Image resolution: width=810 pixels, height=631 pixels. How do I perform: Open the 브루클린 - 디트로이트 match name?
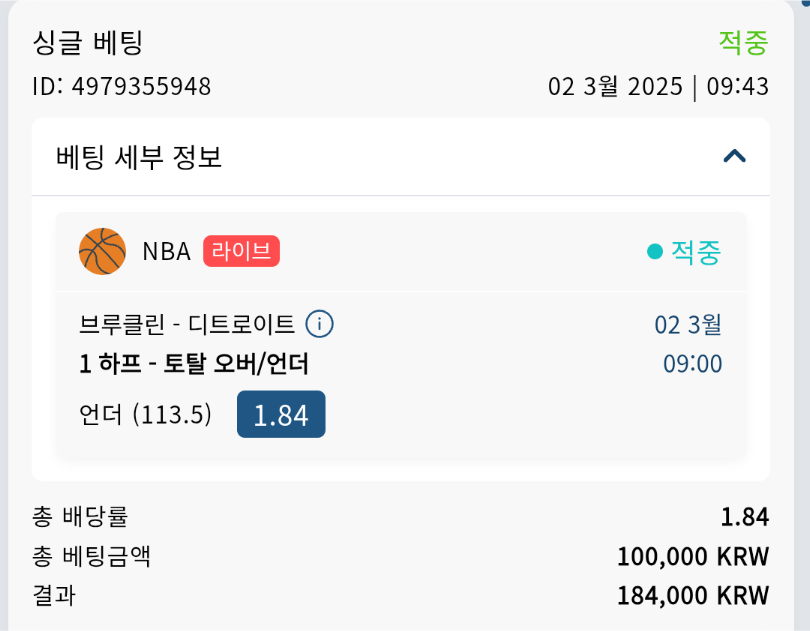pyautogui.click(x=187, y=325)
